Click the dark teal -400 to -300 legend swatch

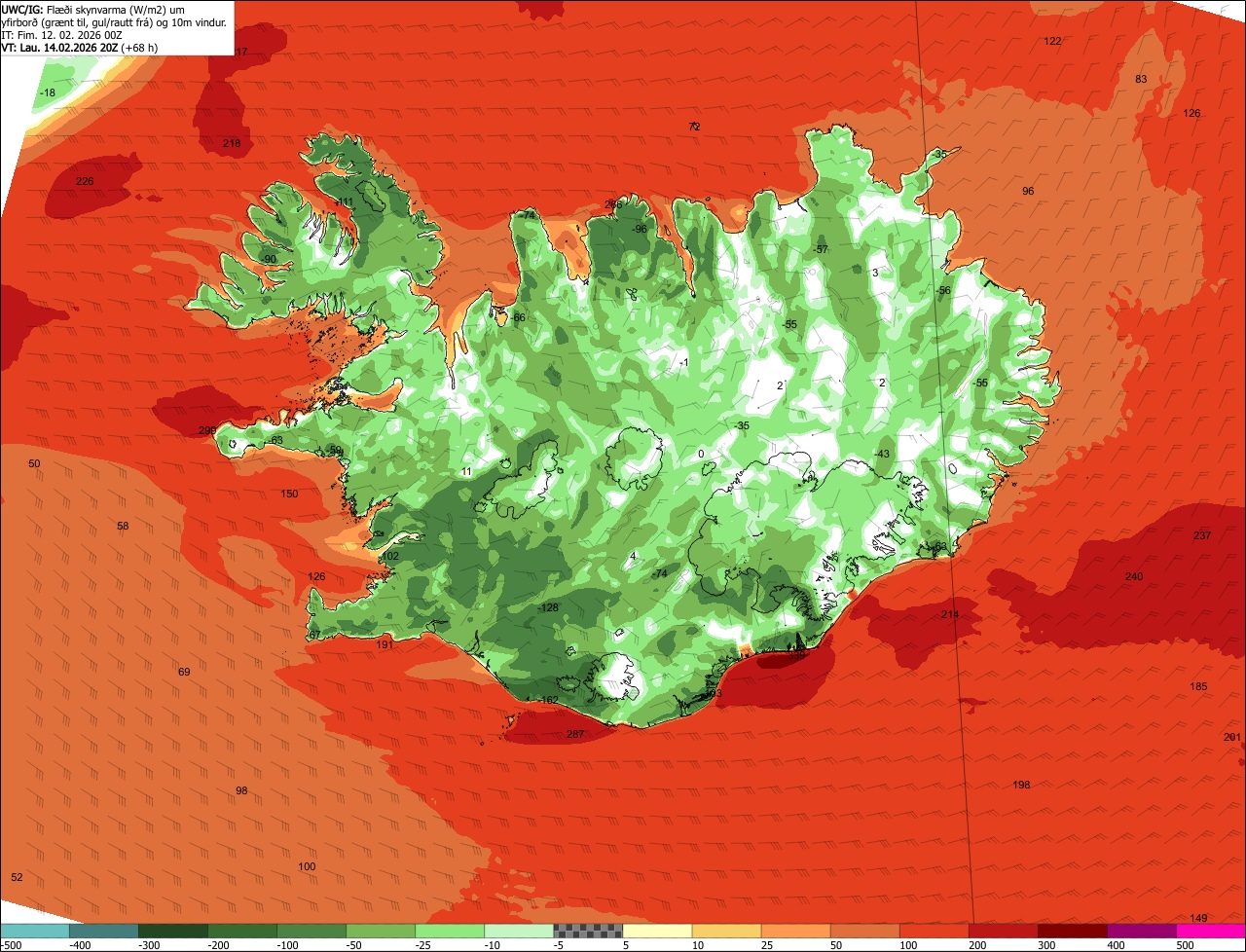tap(103, 931)
